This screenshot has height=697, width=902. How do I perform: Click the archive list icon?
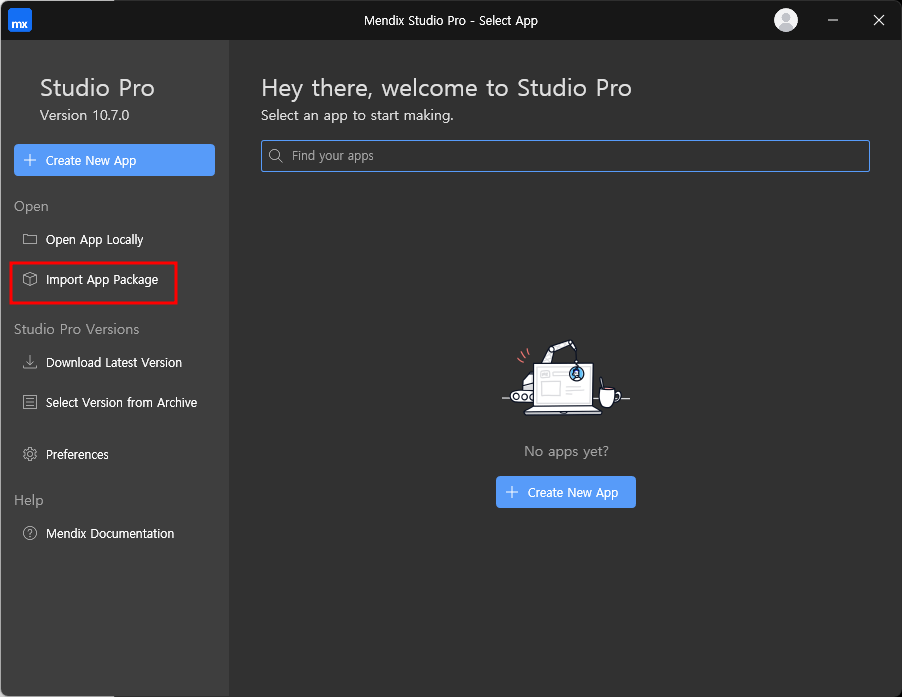pyautogui.click(x=30, y=403)
